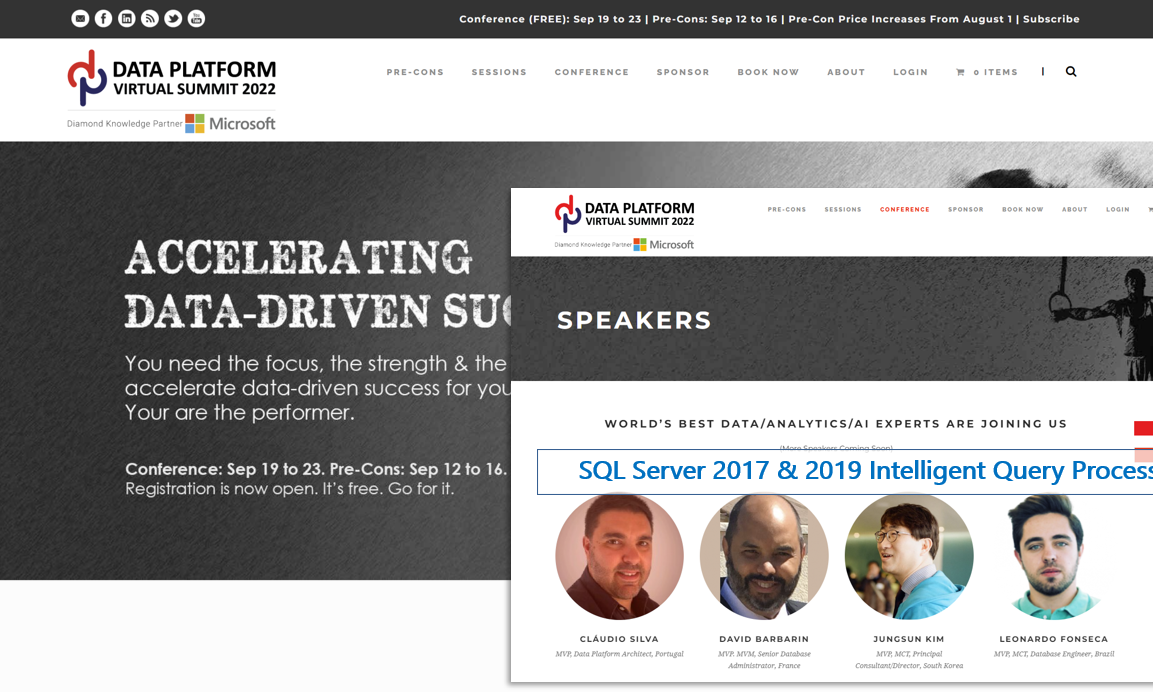Open the About menu in main navigation
Screen dimensions: 1153x692
tap(846, 72)
